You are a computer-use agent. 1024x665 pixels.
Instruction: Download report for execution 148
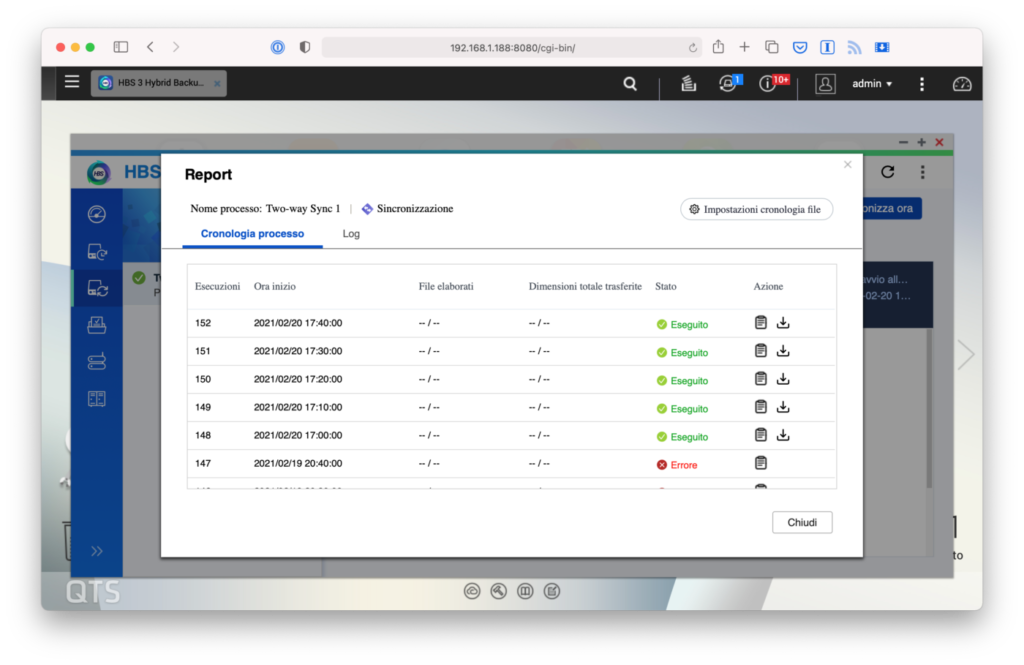click(x=783, y=435)
